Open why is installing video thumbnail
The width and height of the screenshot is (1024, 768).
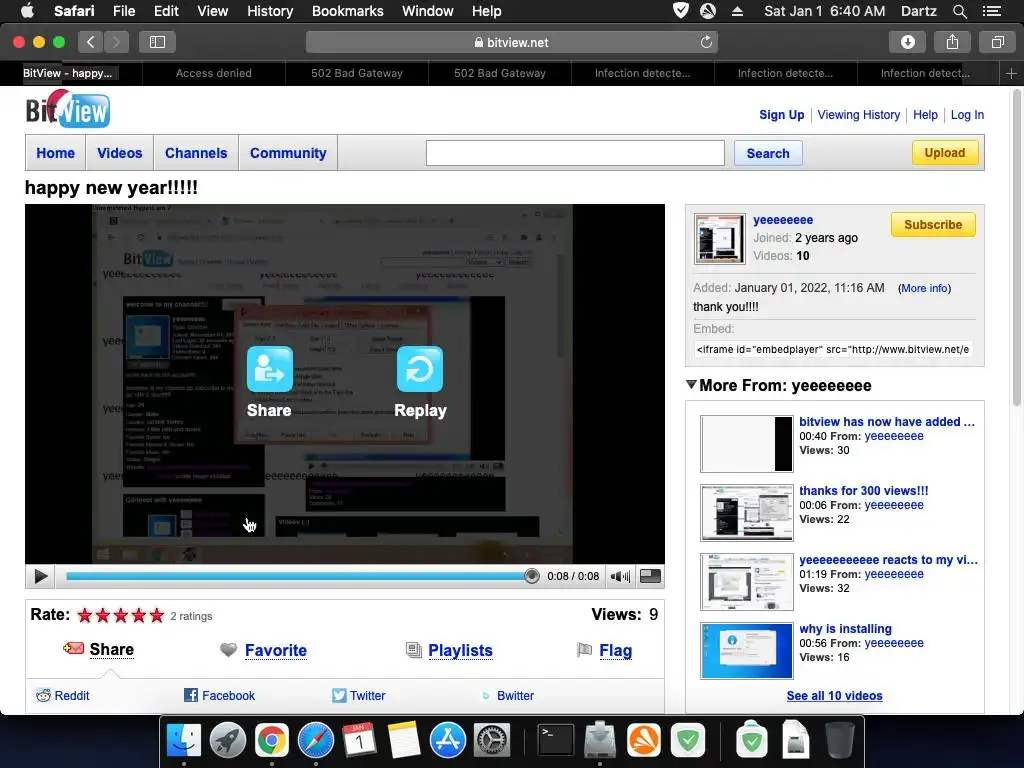(746, 650)
